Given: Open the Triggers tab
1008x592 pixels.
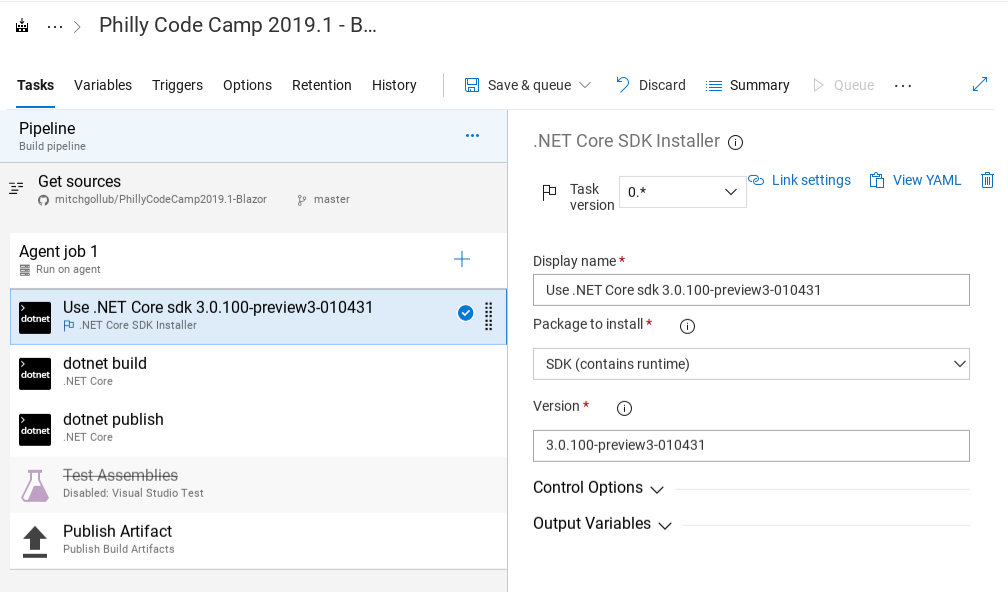Looking at the screenshot, I should [177, 85].
